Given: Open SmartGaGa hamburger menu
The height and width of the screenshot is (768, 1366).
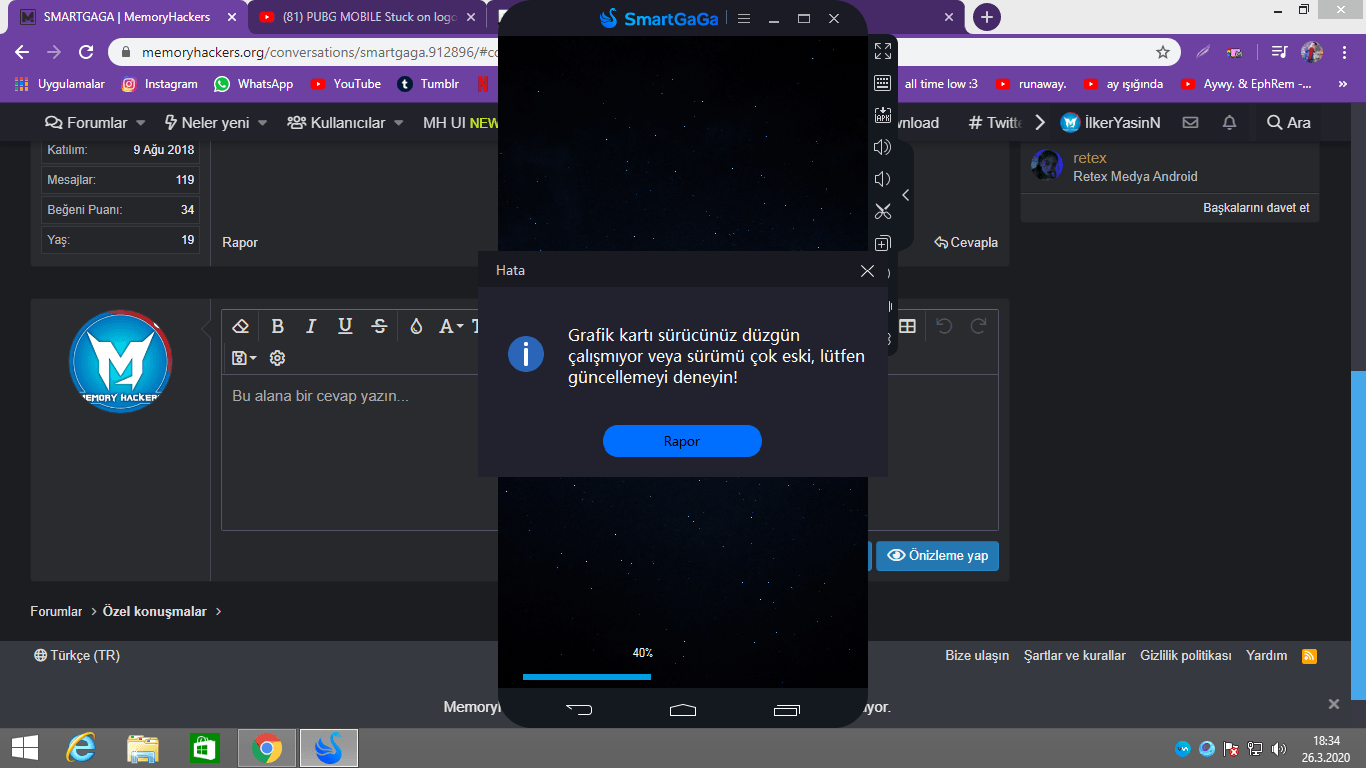Looking at the screenshot, I should point(743,19).
